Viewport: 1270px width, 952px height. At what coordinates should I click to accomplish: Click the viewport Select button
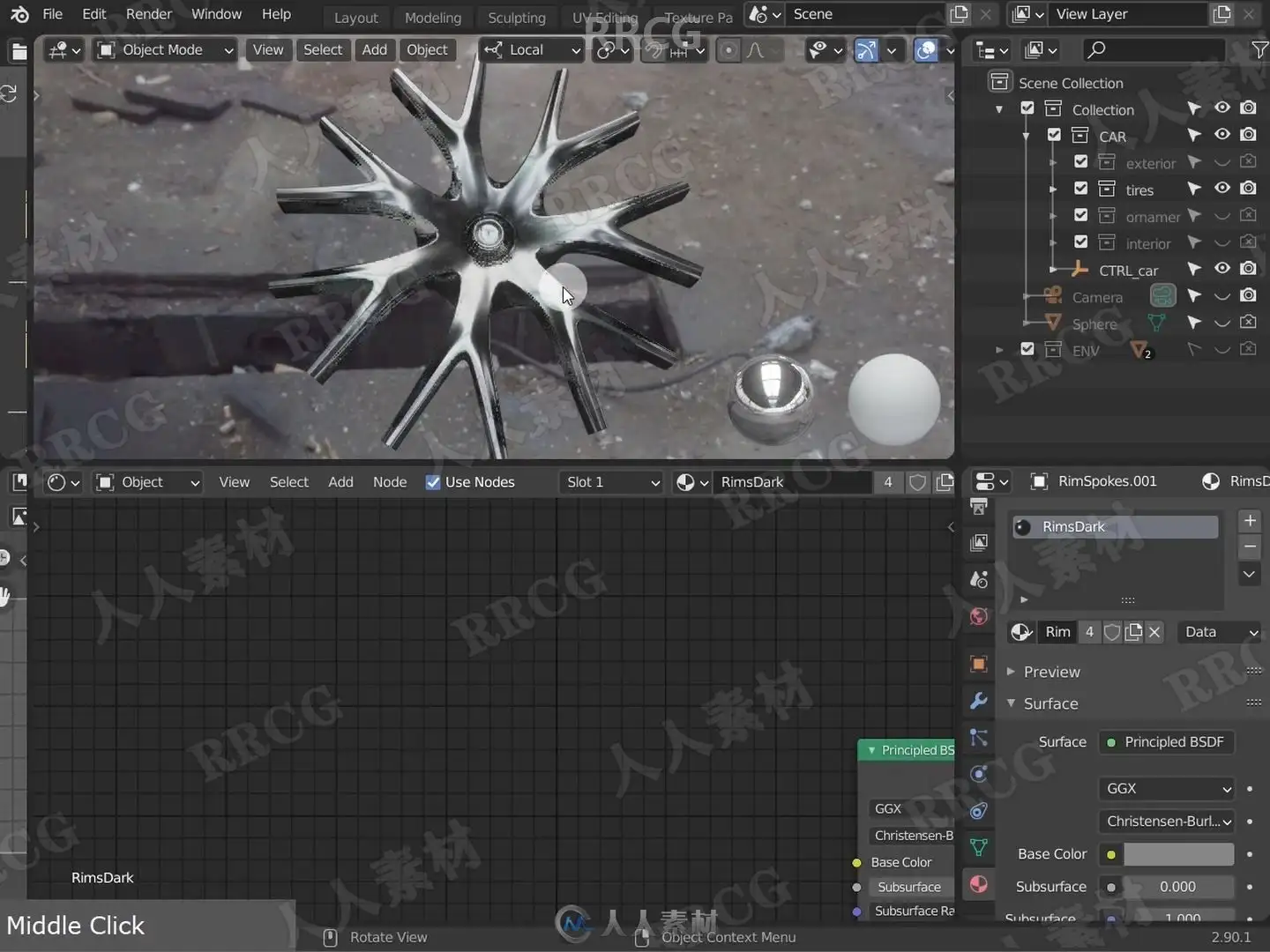pyautogui.click(x=323, y=50)
